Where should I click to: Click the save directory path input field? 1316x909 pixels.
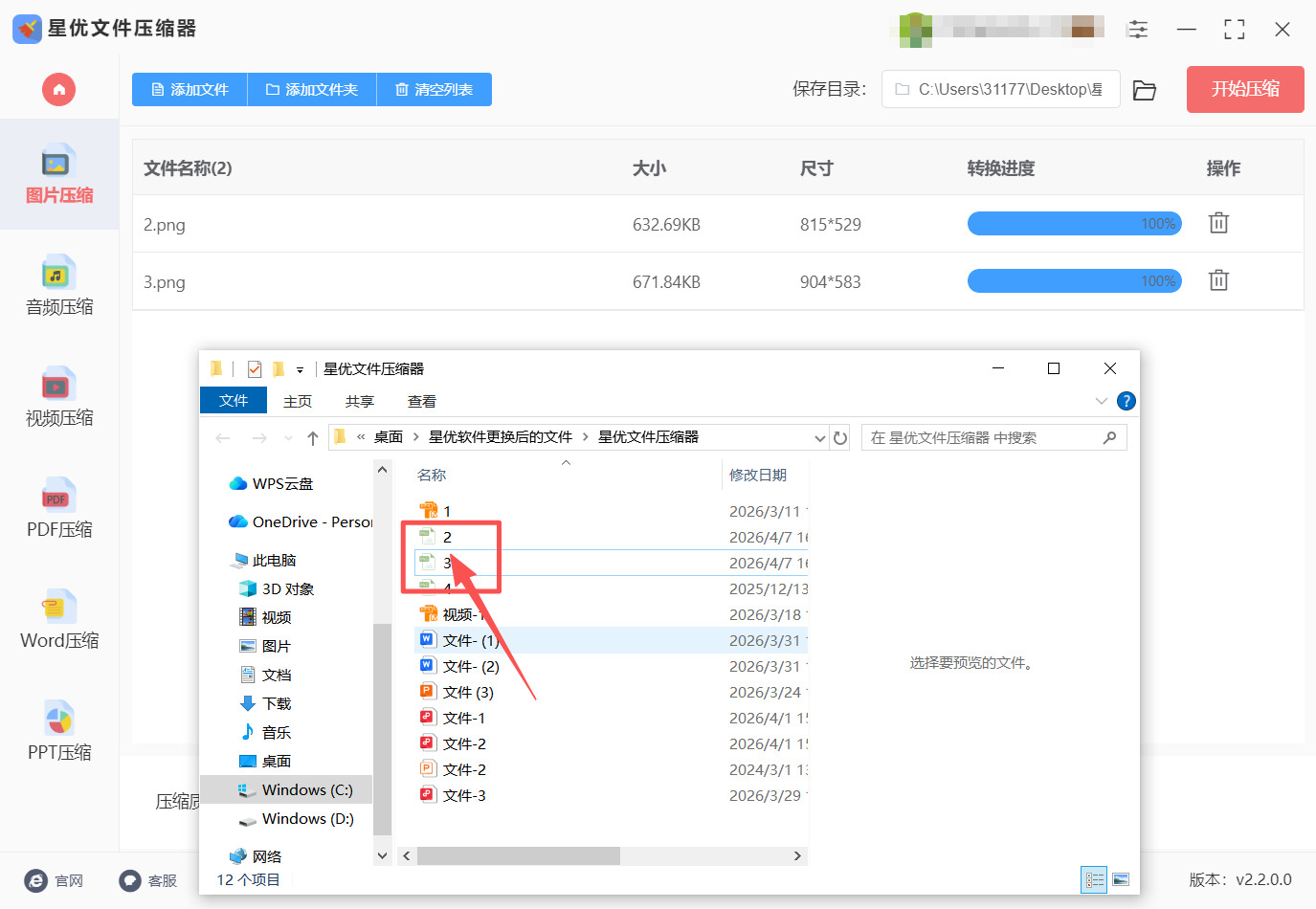click(1000, 88)
